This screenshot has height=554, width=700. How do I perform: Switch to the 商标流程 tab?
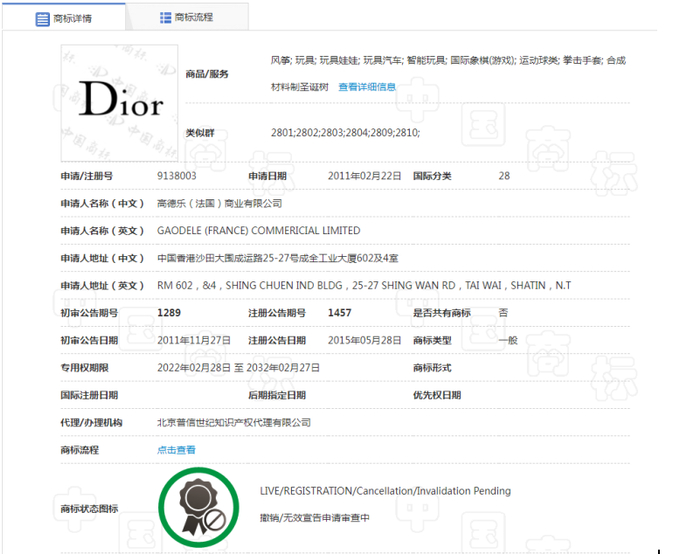click(187, 17)
